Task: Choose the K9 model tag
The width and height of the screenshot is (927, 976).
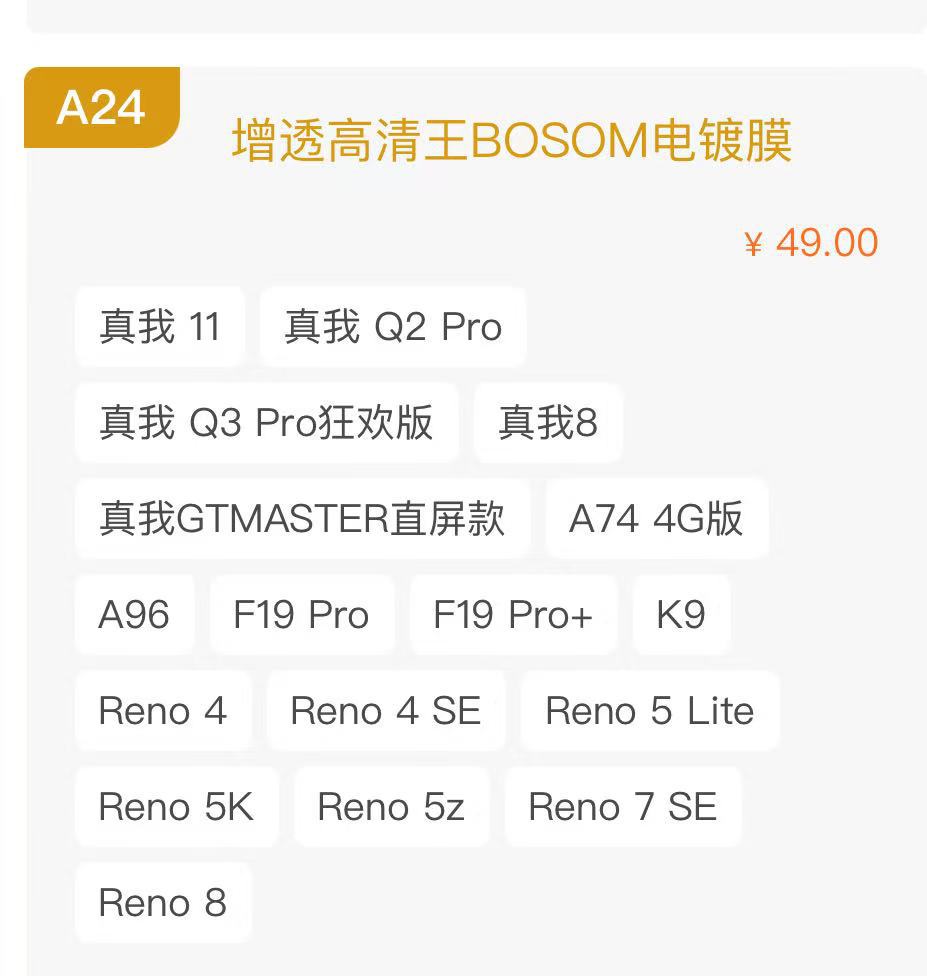Action: click(681, 615)
